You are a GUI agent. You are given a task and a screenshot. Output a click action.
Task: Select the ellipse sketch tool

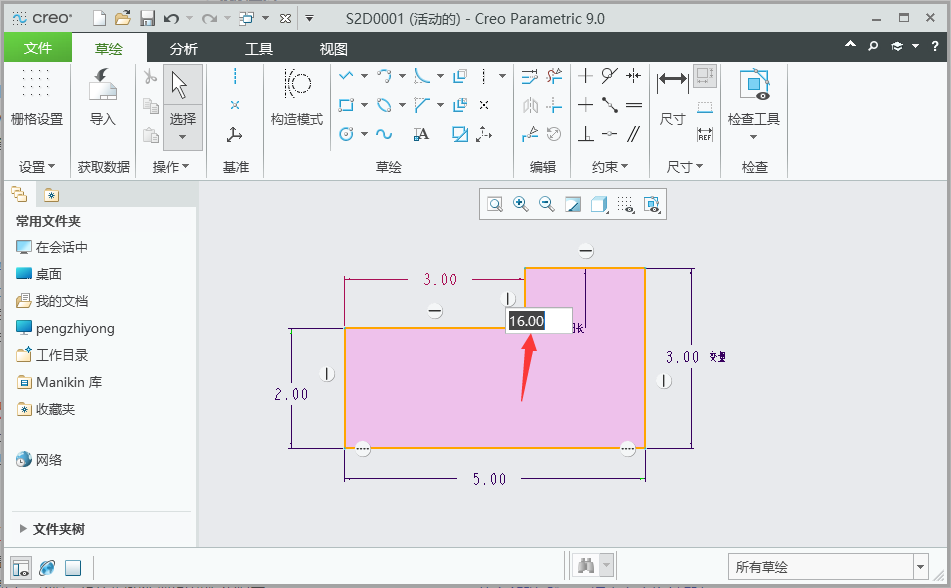(384, 105)
